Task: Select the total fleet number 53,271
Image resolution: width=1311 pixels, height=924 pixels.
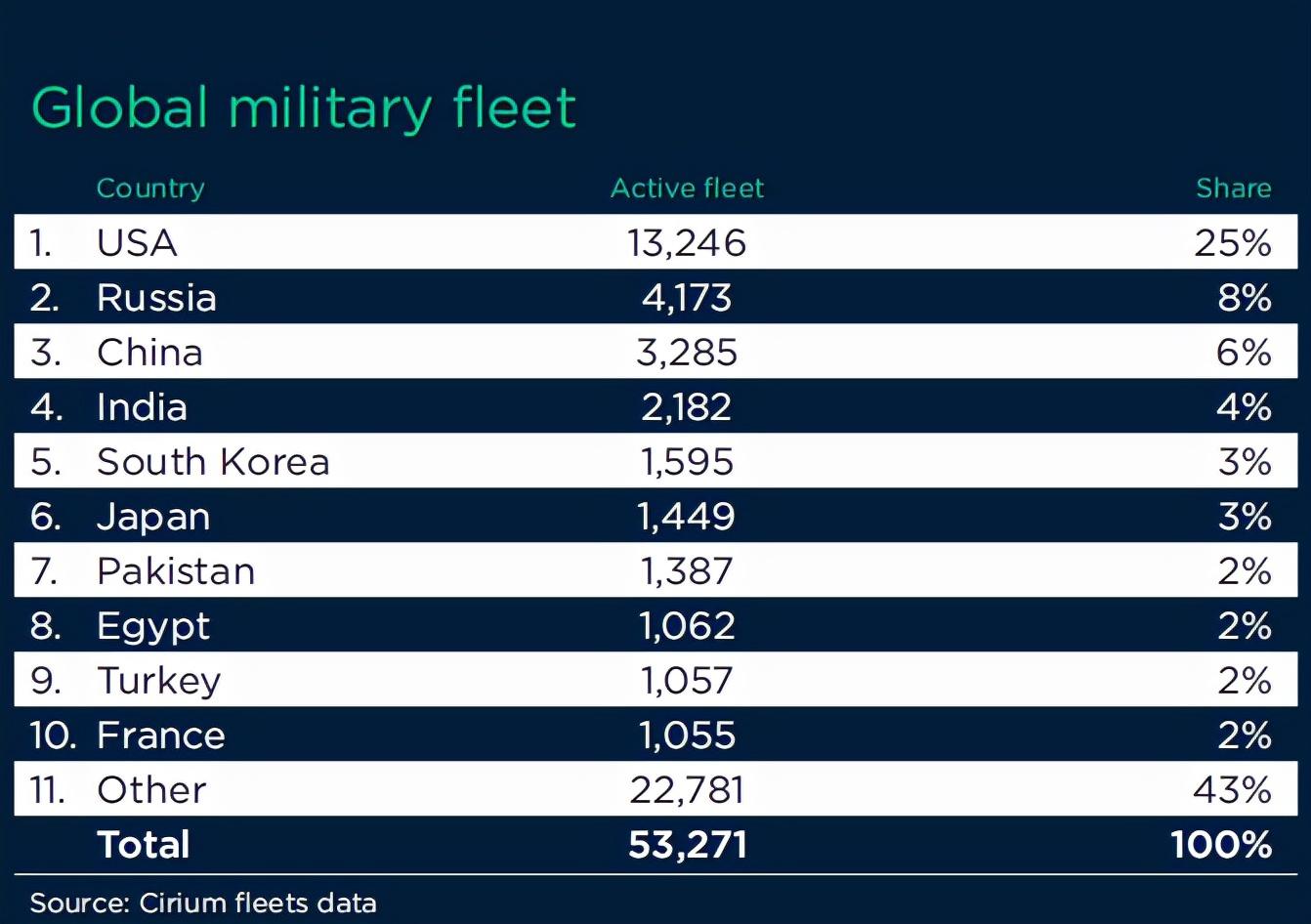Action: (687, 844)
